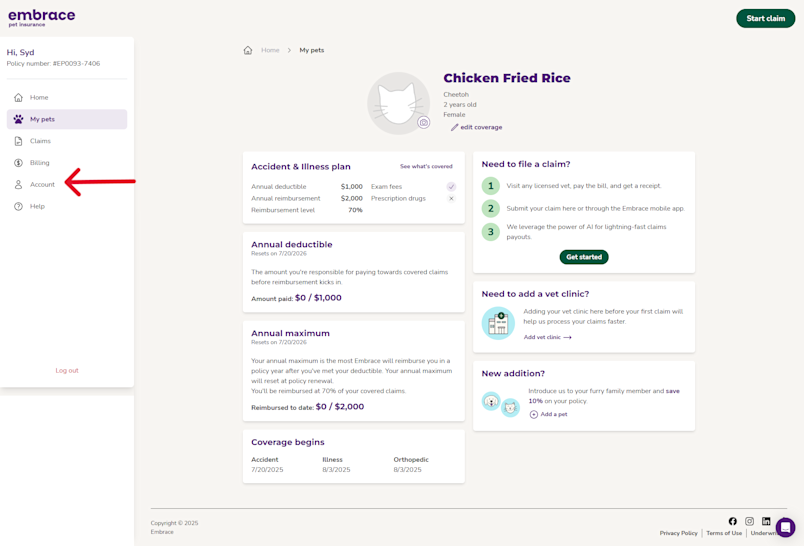
Task: Click the person icon next to Account
Action: (x=18, y=185)
